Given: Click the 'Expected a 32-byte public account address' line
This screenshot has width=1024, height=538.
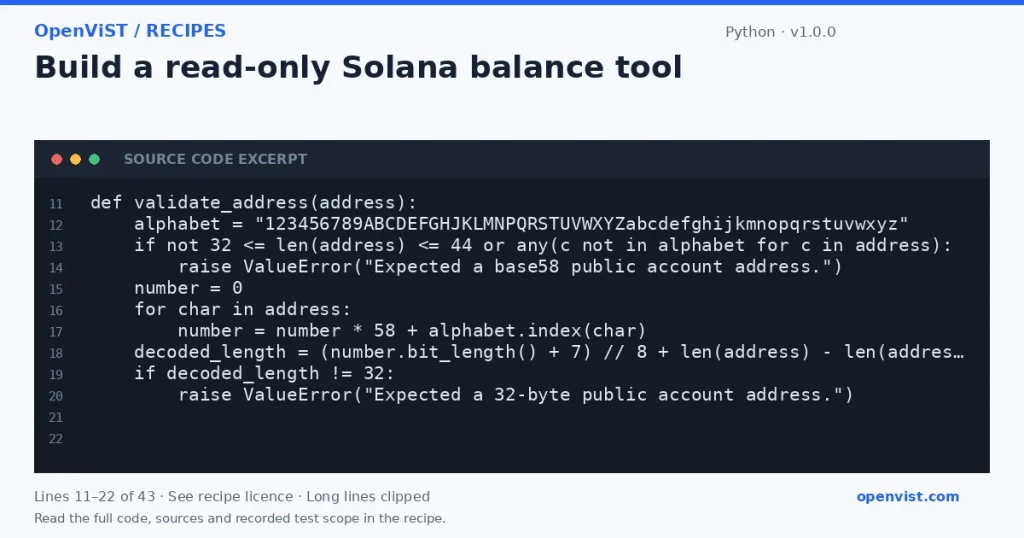Looking at the screenshot, I should click(515, 394).
